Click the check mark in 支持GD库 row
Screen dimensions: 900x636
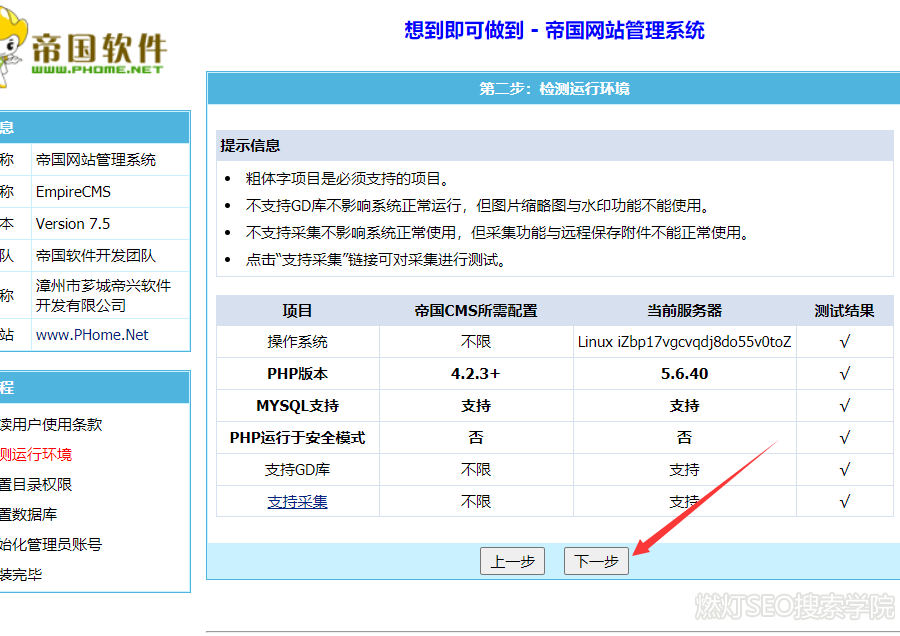point(844,470)
